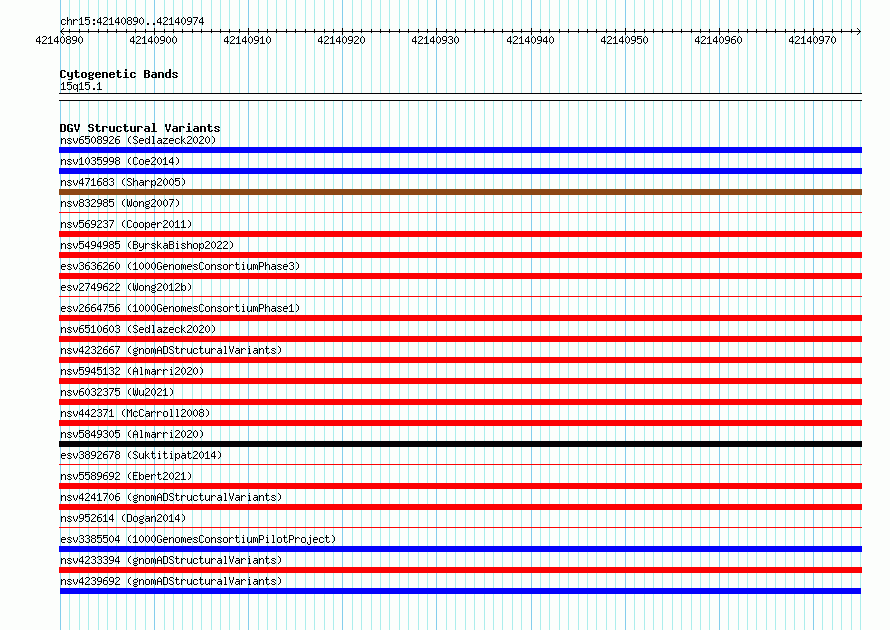890x630 pixels.
Task: Click the nsv471683 (Sharp2005) label
Action: [123, 182]
